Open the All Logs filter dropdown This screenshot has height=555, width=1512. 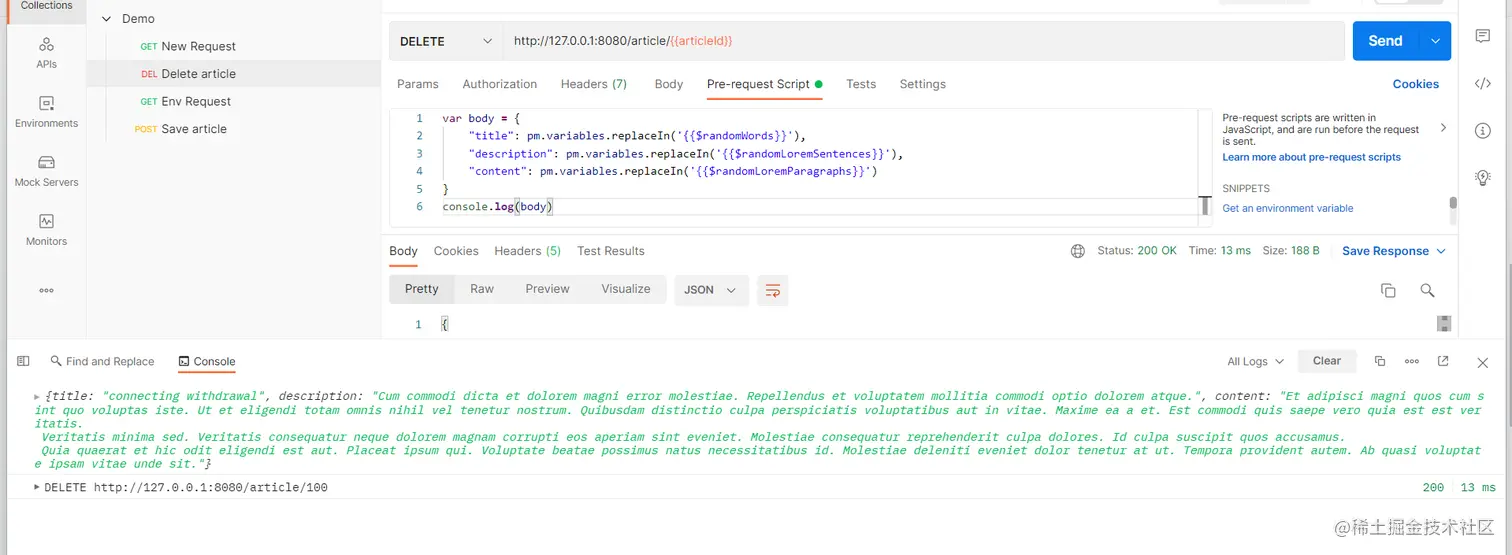[1254, 361]
